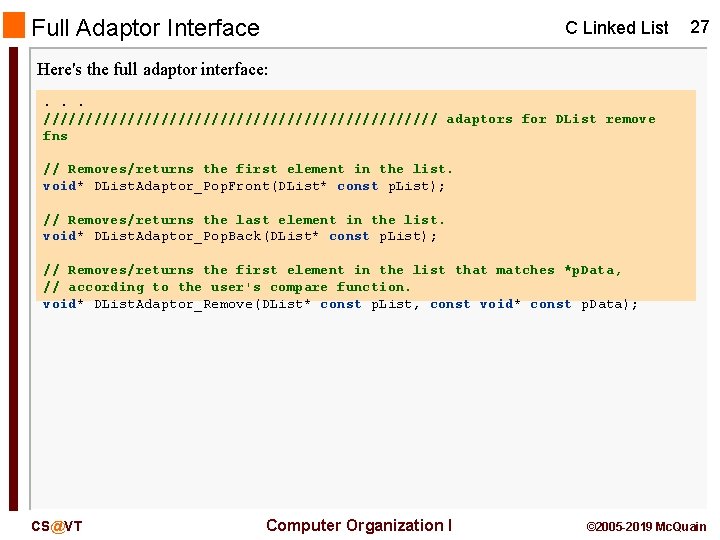Click the slide title "Full Adaptor Interface"
This screenshot has width=720, height=540.
click(x=145, y=28)
